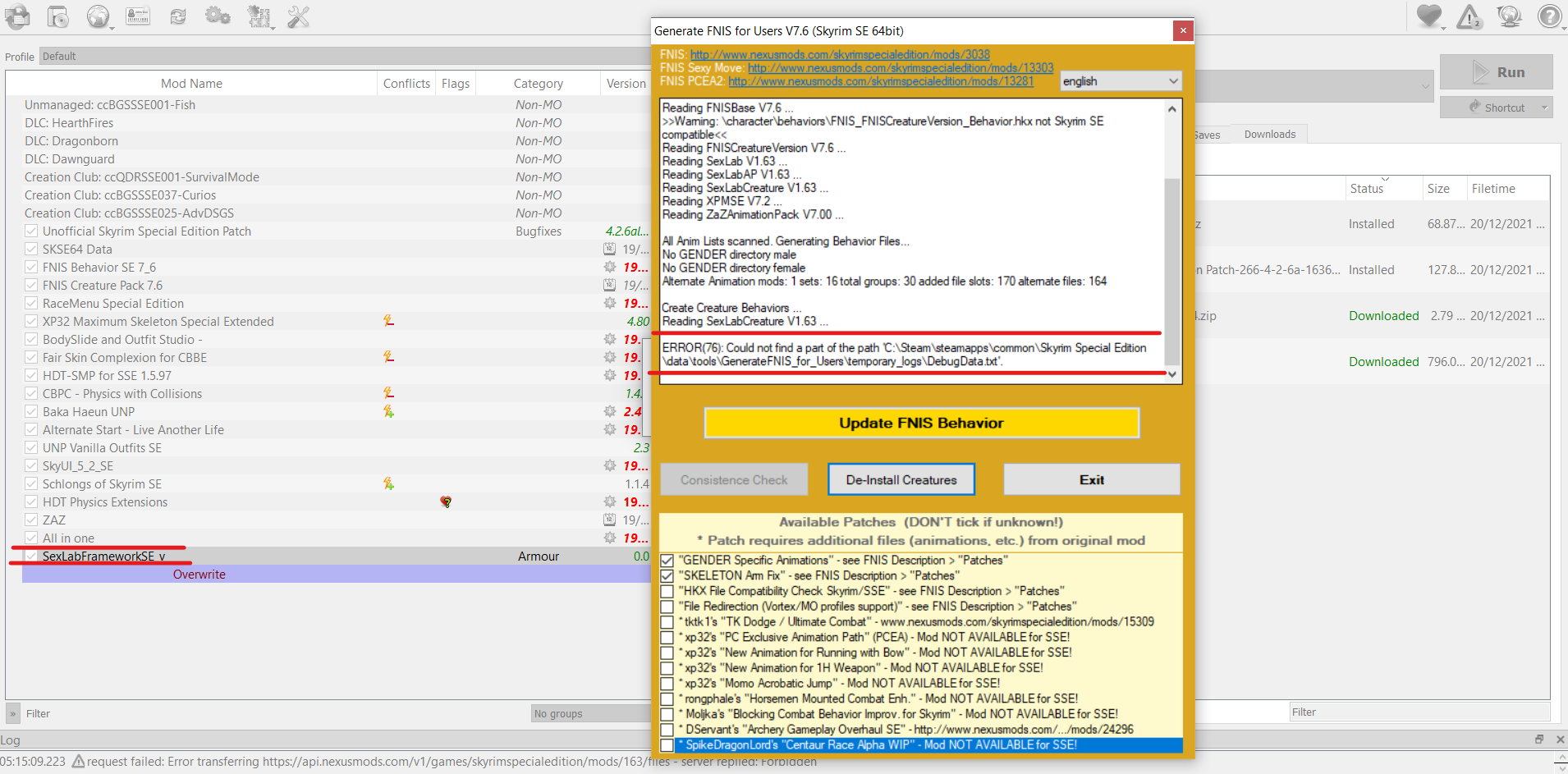The image size is (1568, 774).
Task: Open the puzzle-piece tools icon
Action: (x=259, y=16)
